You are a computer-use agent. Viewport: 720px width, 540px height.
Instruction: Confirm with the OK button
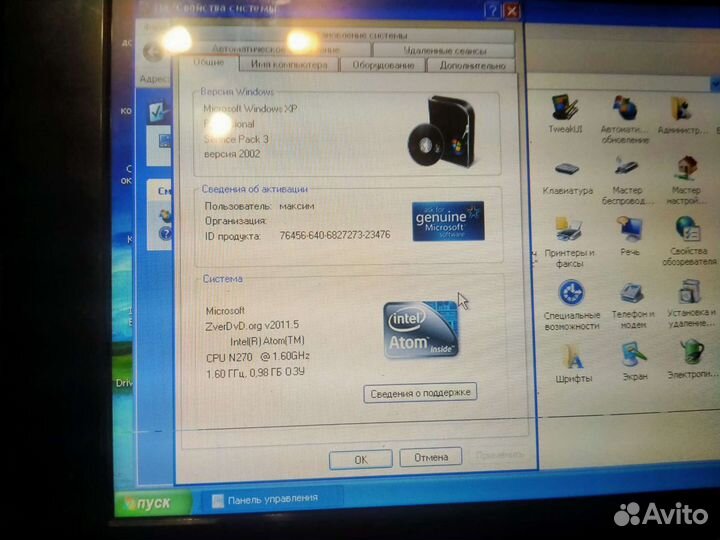tap(361, 459)
